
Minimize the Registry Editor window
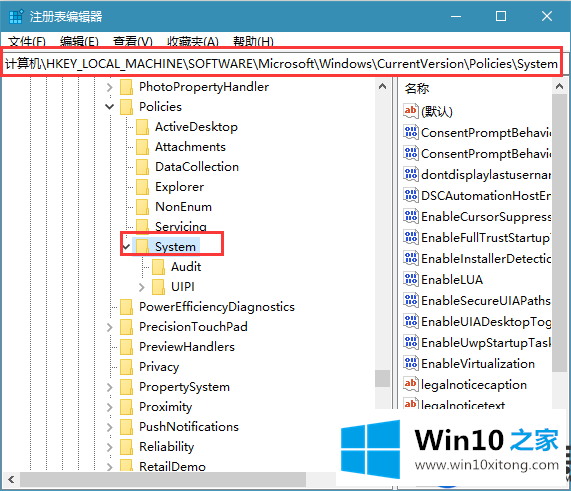pos(456,16)
